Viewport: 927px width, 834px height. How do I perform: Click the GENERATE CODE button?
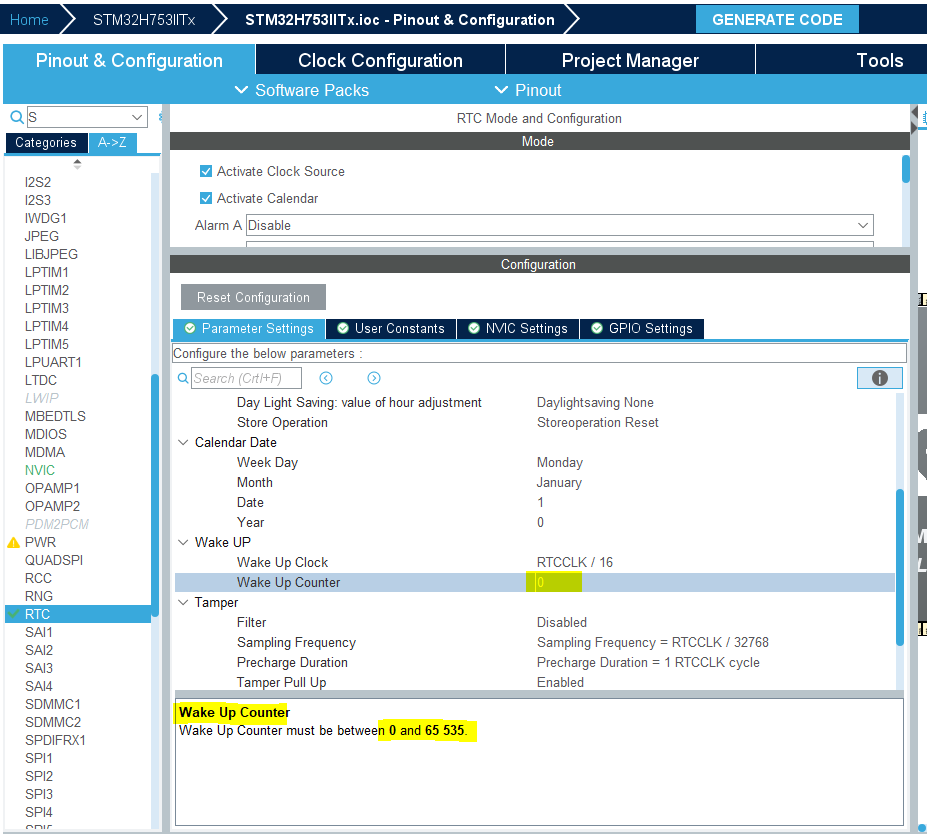tap(777, 20)
